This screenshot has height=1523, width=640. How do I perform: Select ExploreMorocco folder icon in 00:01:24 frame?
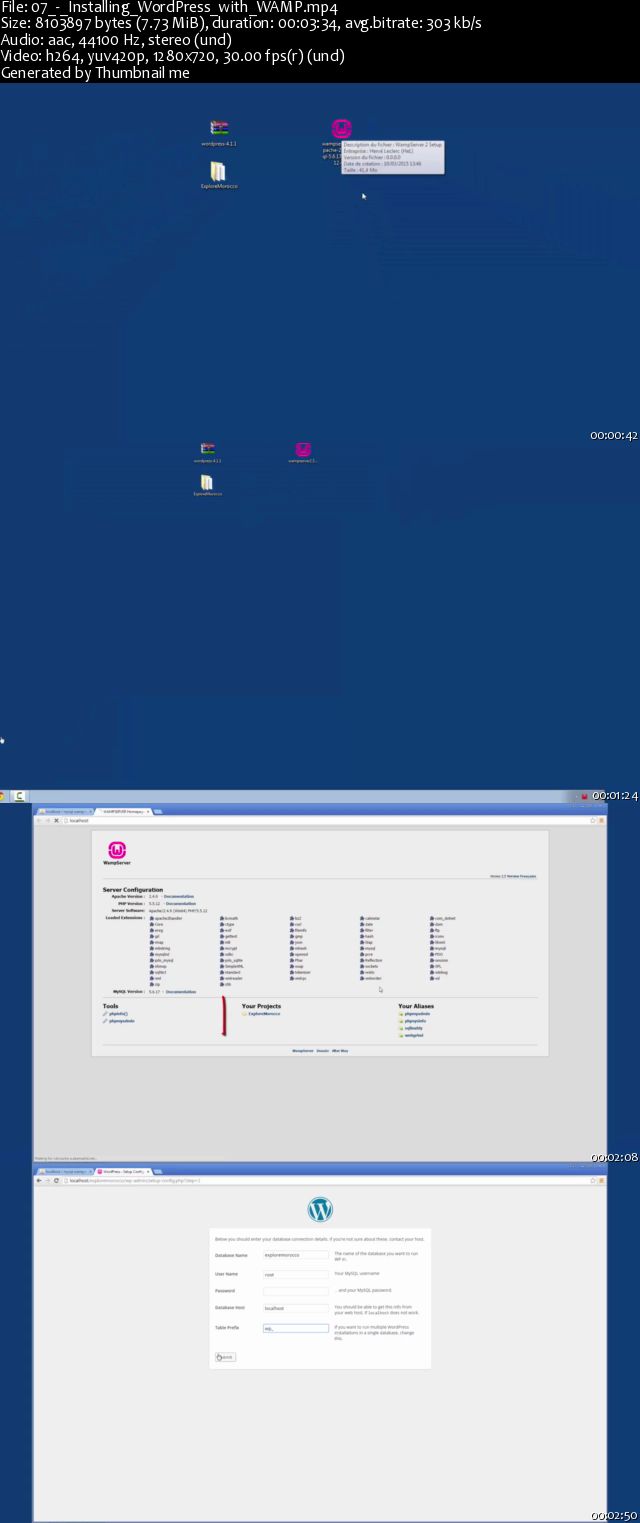tap(206, 483)
